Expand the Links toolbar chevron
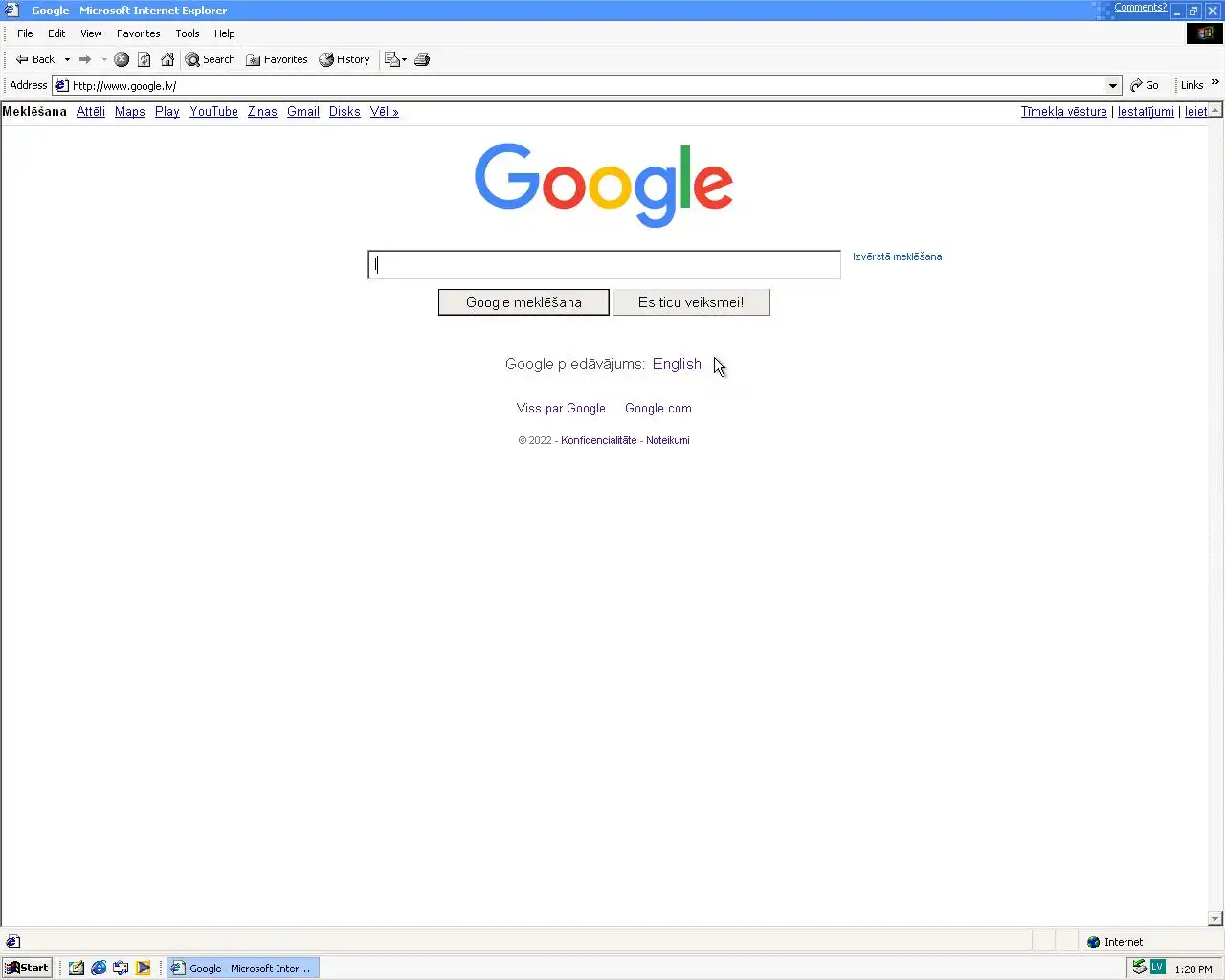 point(1215,83)
